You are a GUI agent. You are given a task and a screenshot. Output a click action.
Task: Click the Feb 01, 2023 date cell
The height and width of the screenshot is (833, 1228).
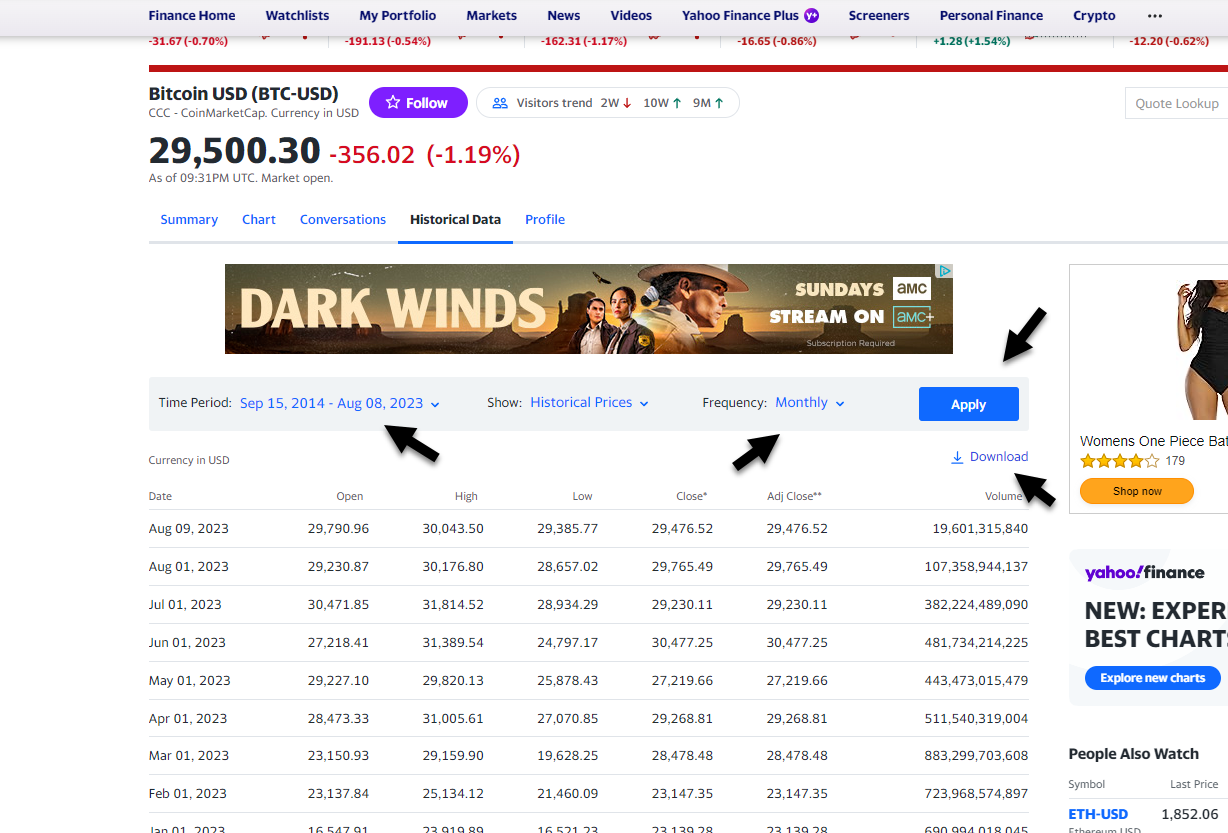click(x=188, y=794)
